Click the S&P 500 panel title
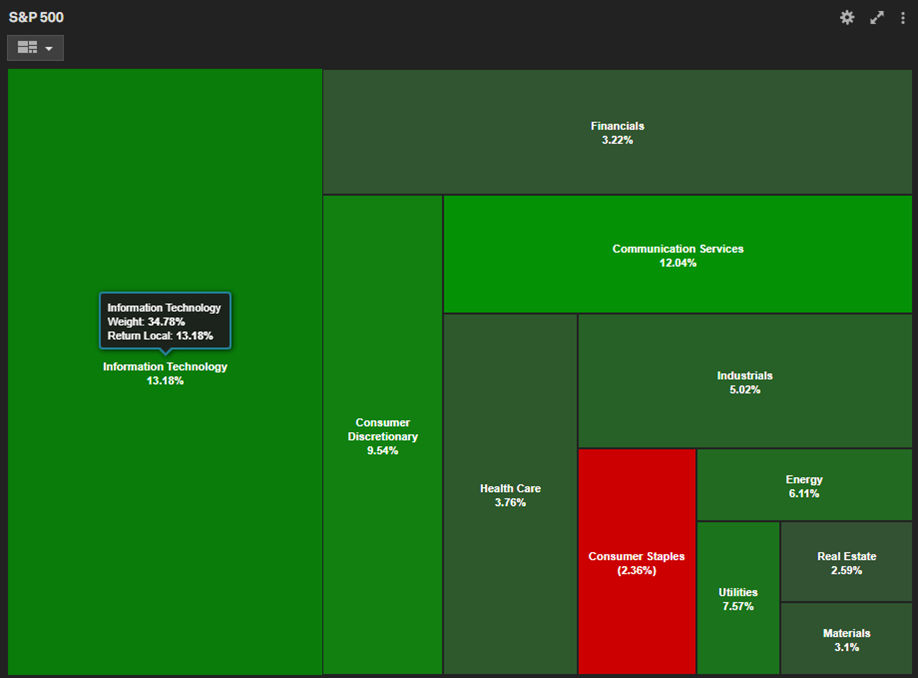Viewport: 918px width, 678px height. point(36,17)
